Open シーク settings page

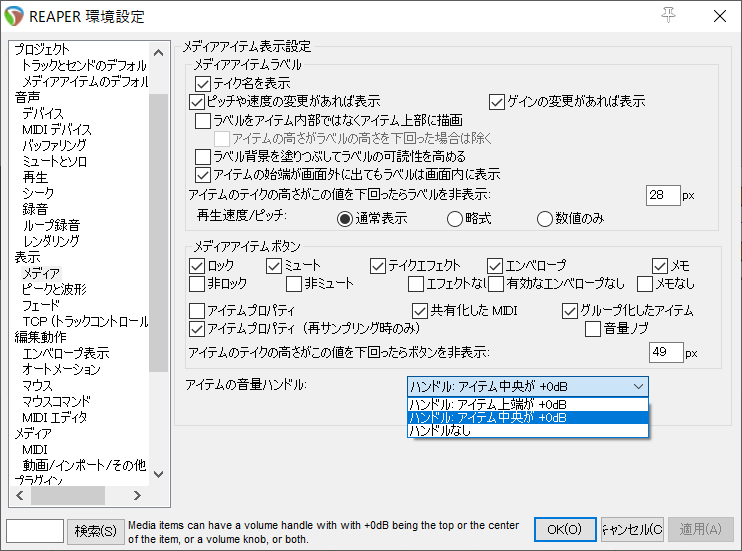point(38,193)
